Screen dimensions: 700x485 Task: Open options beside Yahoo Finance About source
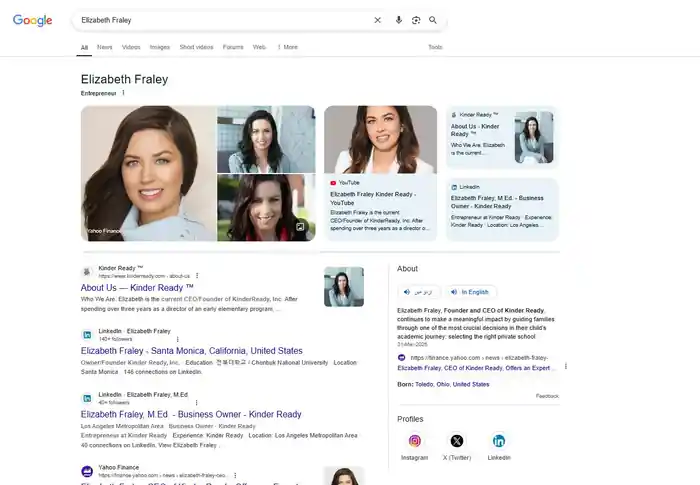[566, 366]
